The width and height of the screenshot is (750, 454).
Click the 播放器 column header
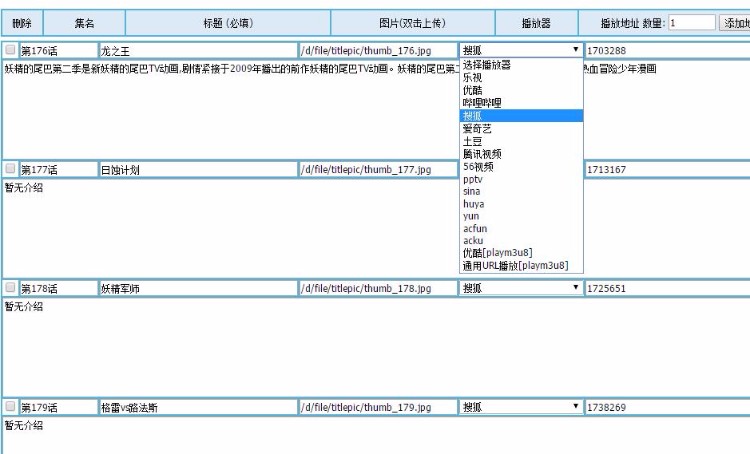click(x=536, y=23)
